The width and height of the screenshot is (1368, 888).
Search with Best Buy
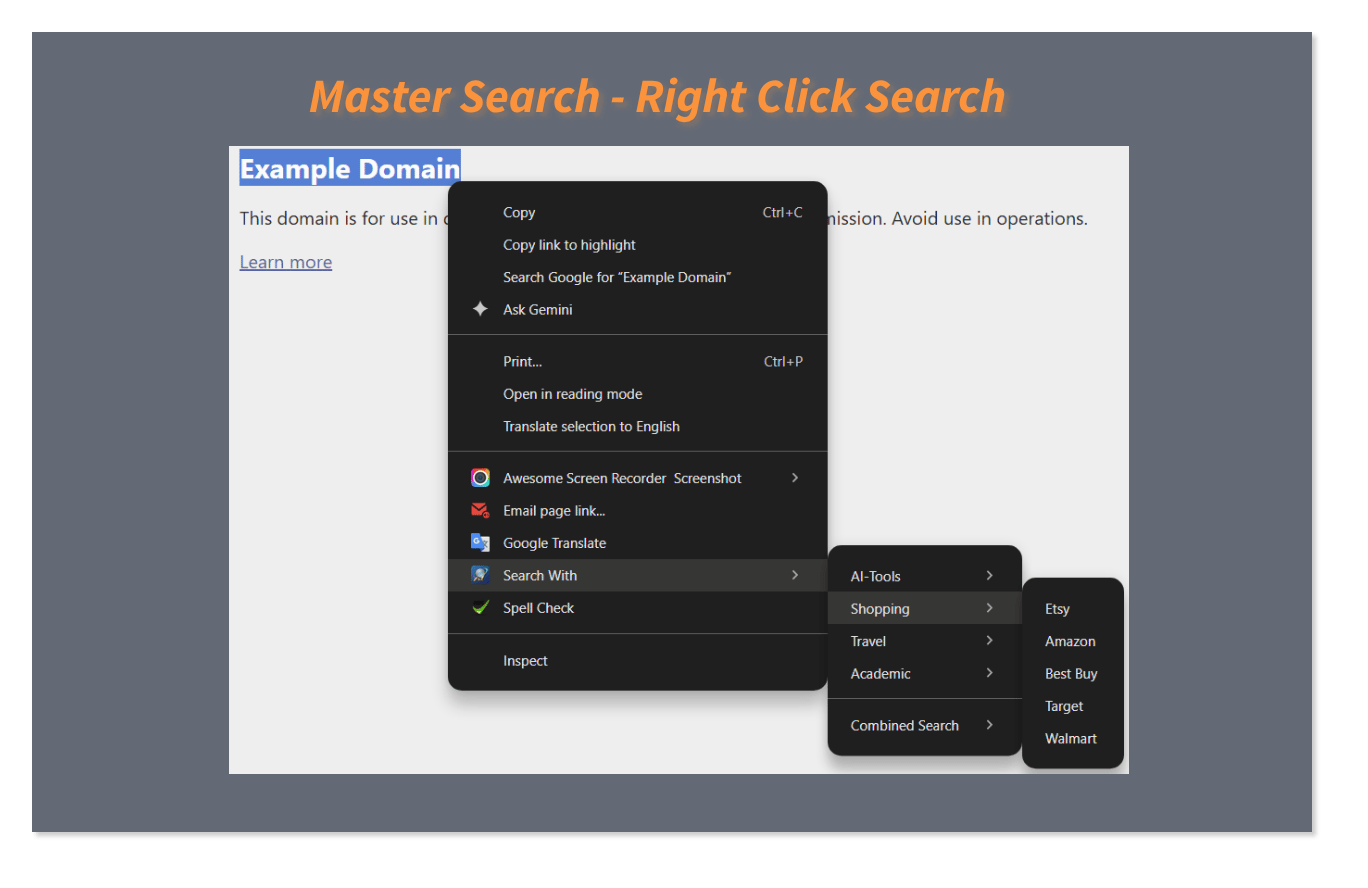[1073, 673]
